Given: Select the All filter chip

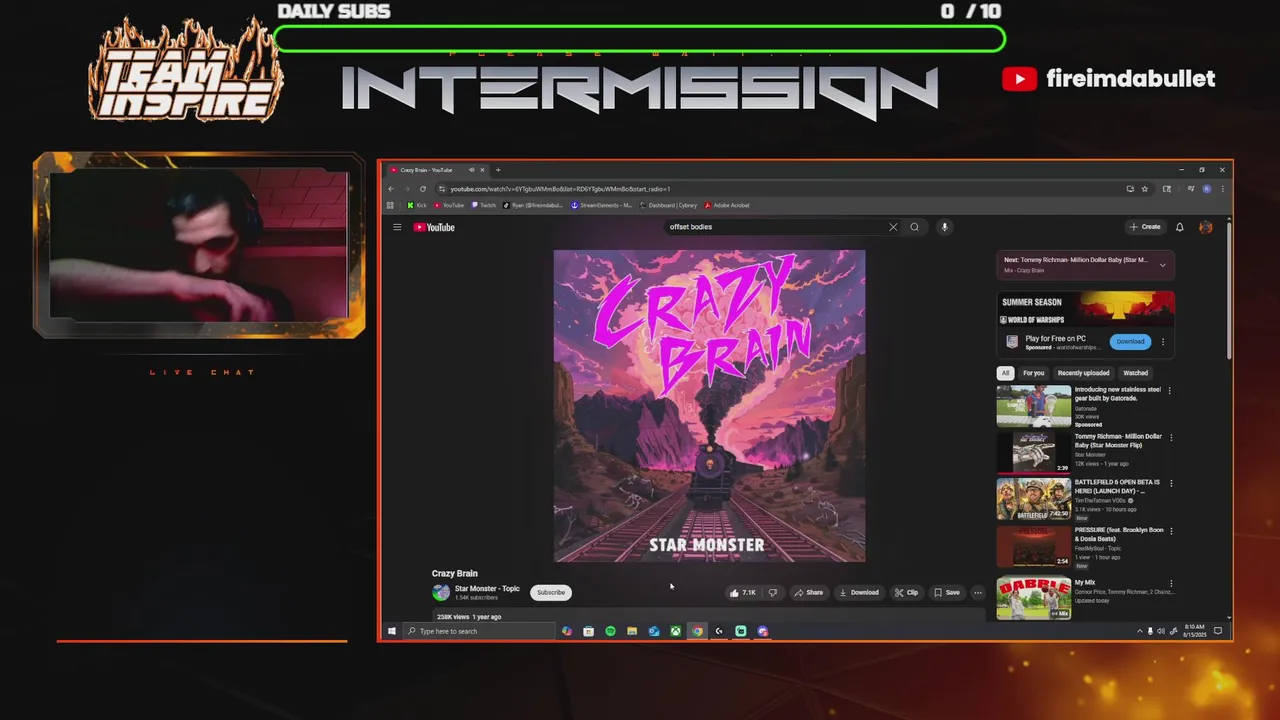Looking at the screenshot, I should pos(1005,373).
